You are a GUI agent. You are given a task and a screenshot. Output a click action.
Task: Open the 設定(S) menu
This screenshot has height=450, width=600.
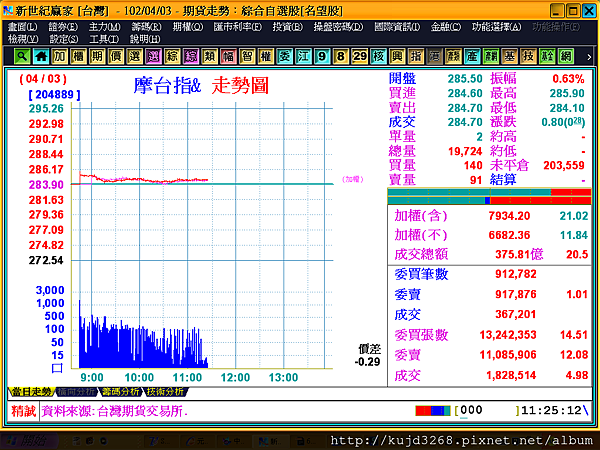[x=64, y=39]
